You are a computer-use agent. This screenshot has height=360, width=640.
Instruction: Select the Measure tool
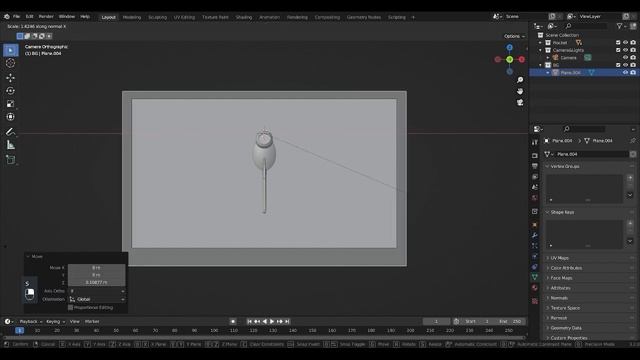[11, 145]
